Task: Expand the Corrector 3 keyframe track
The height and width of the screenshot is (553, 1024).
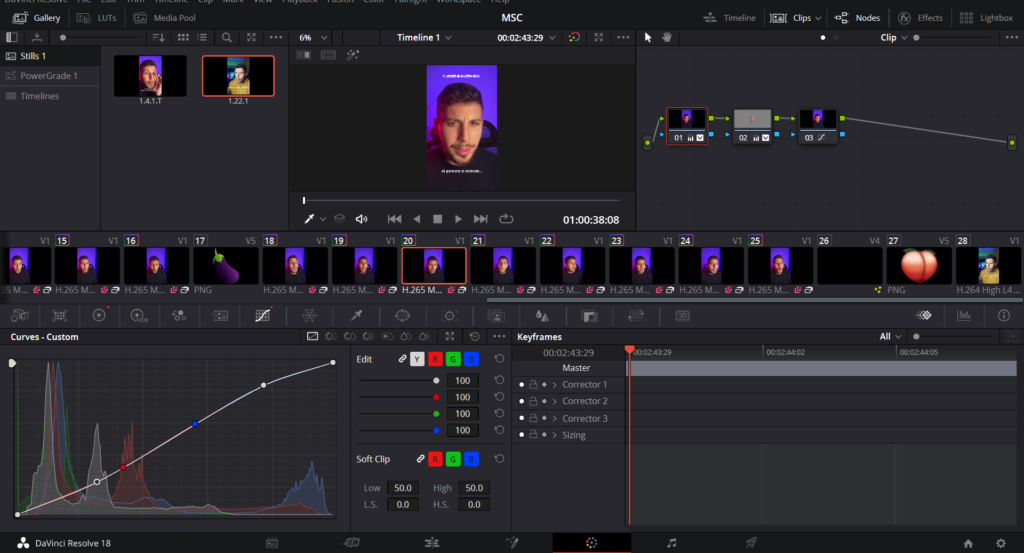Action: [554, 419]
